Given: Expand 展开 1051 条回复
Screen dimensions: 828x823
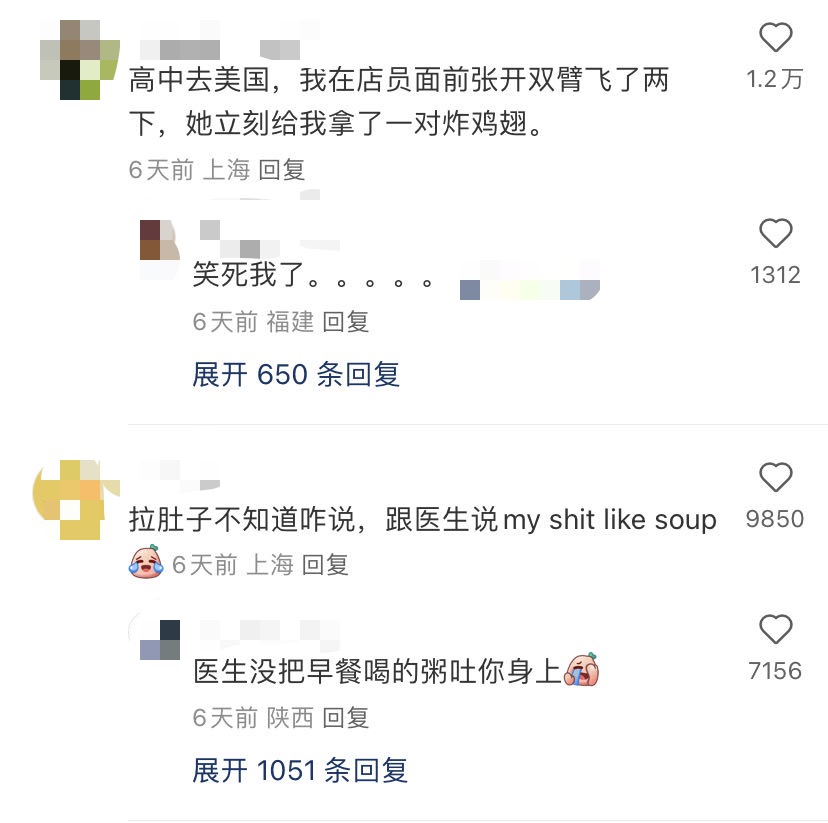Looking at the screenshot, I should [x=300, y=770].
